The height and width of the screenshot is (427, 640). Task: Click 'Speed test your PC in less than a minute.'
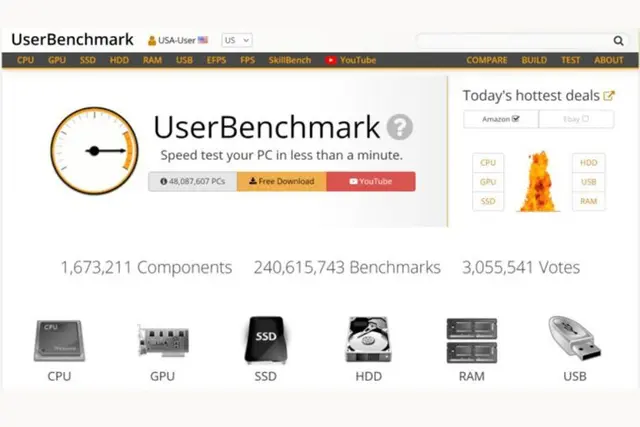click(x=282, y=155)
